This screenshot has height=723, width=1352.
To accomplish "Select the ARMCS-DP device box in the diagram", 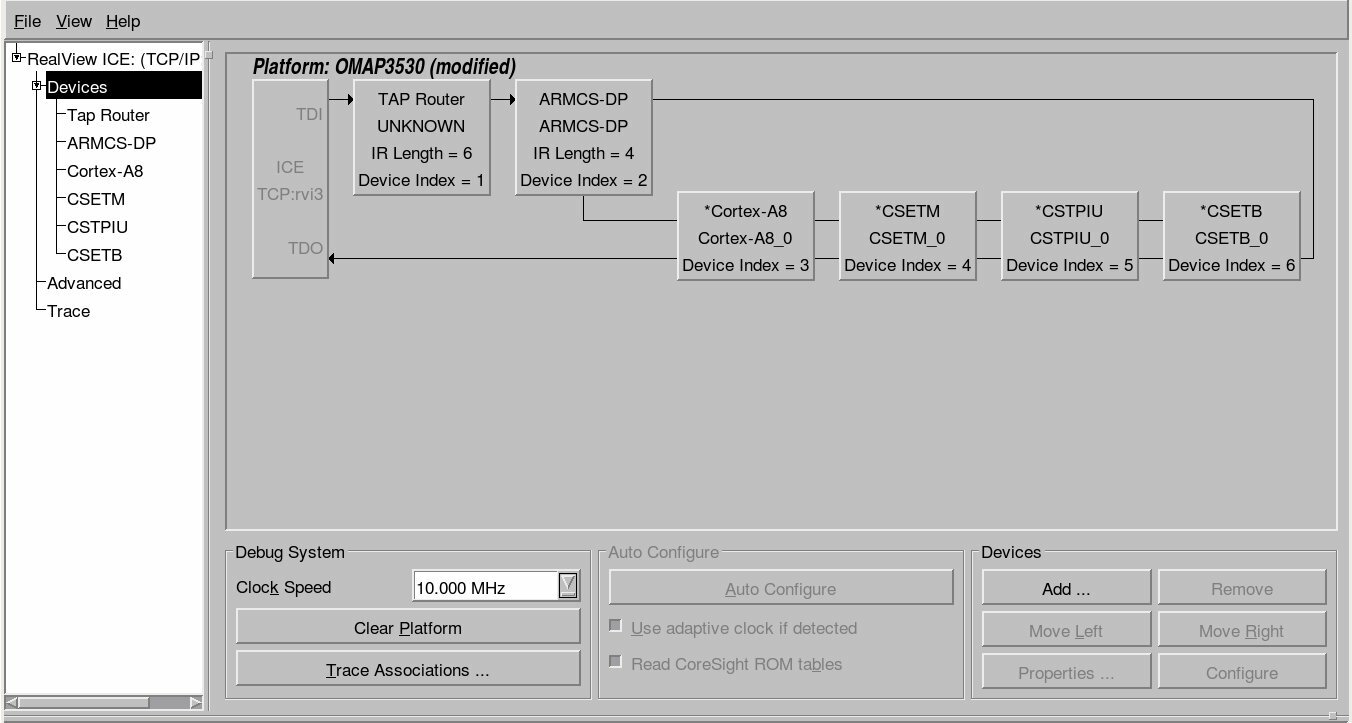I will click(x=583, y=139).
